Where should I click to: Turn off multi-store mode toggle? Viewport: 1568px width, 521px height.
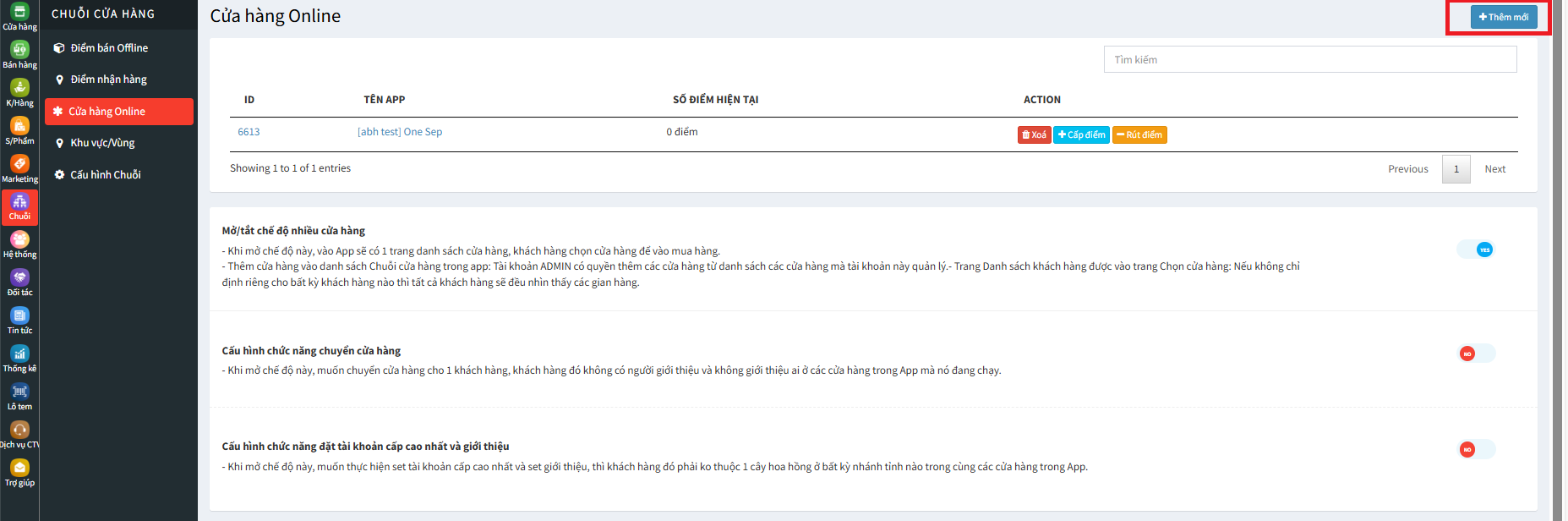click(1477, 250)
